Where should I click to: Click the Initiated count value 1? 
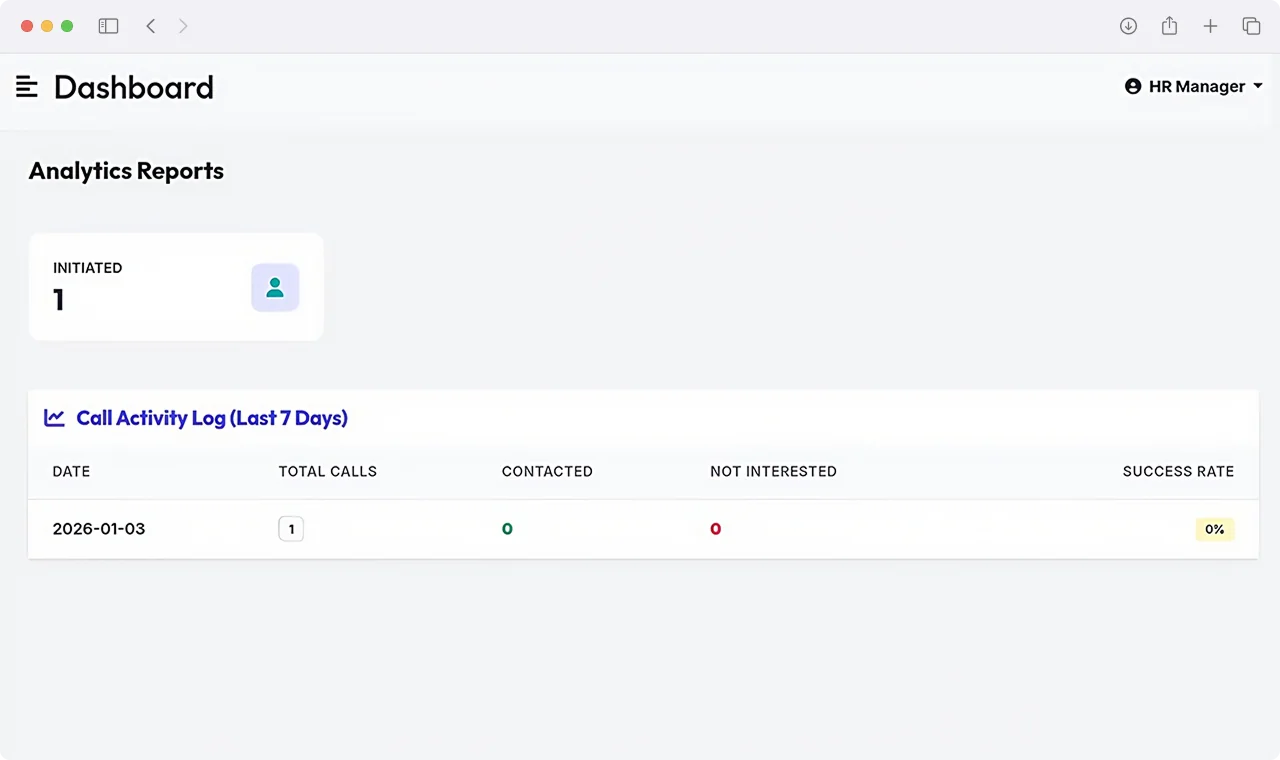click(x=59, y=299)
